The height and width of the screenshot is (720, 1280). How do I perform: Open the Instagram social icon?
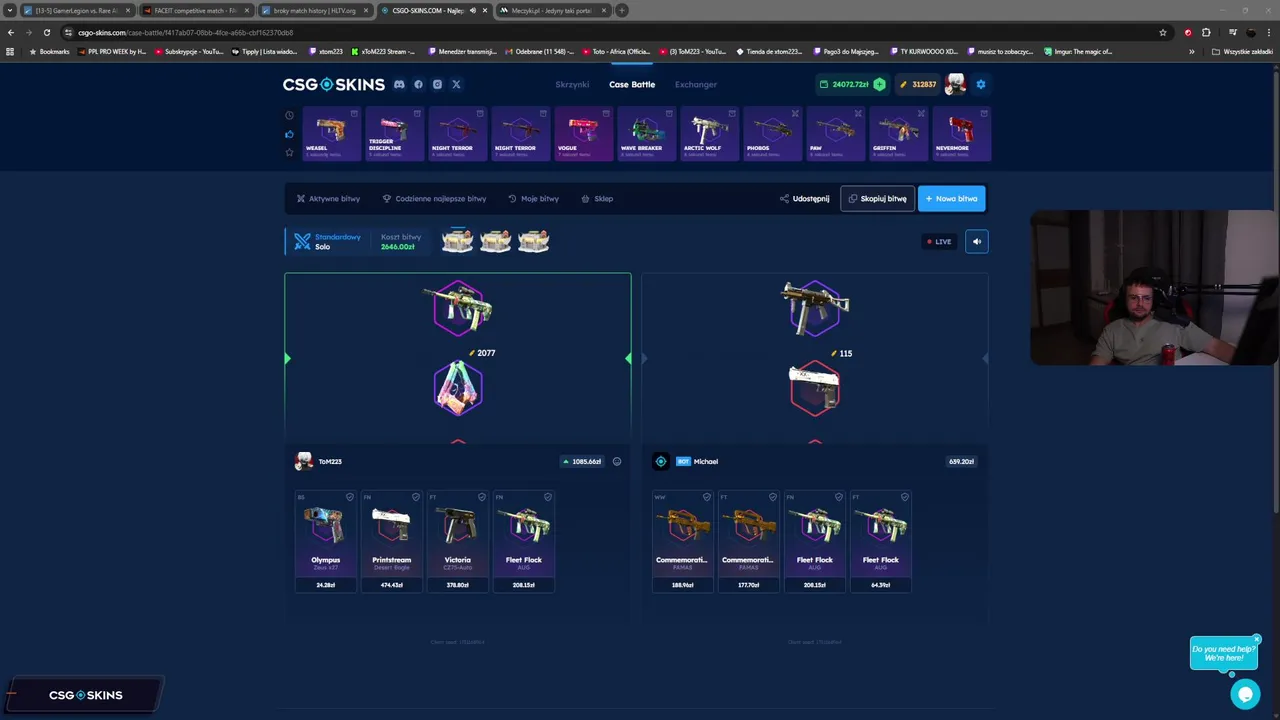coord(437,84)
